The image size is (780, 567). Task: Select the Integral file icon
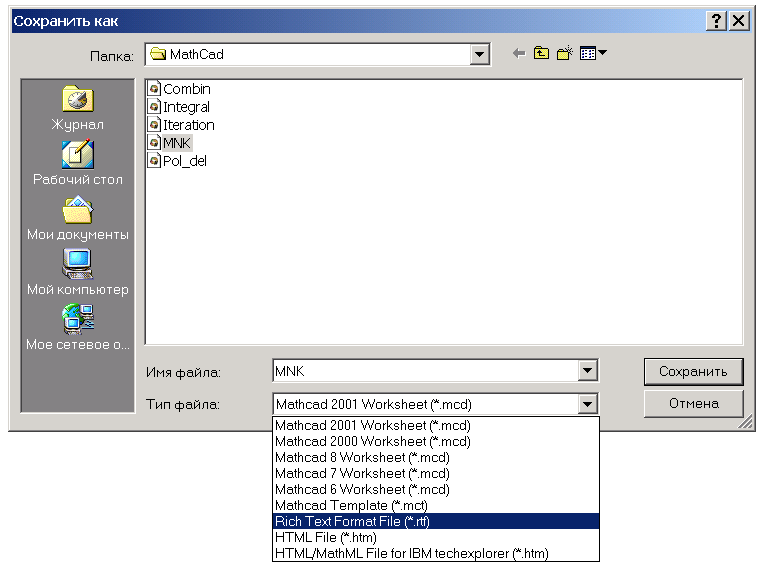[154, 106]
